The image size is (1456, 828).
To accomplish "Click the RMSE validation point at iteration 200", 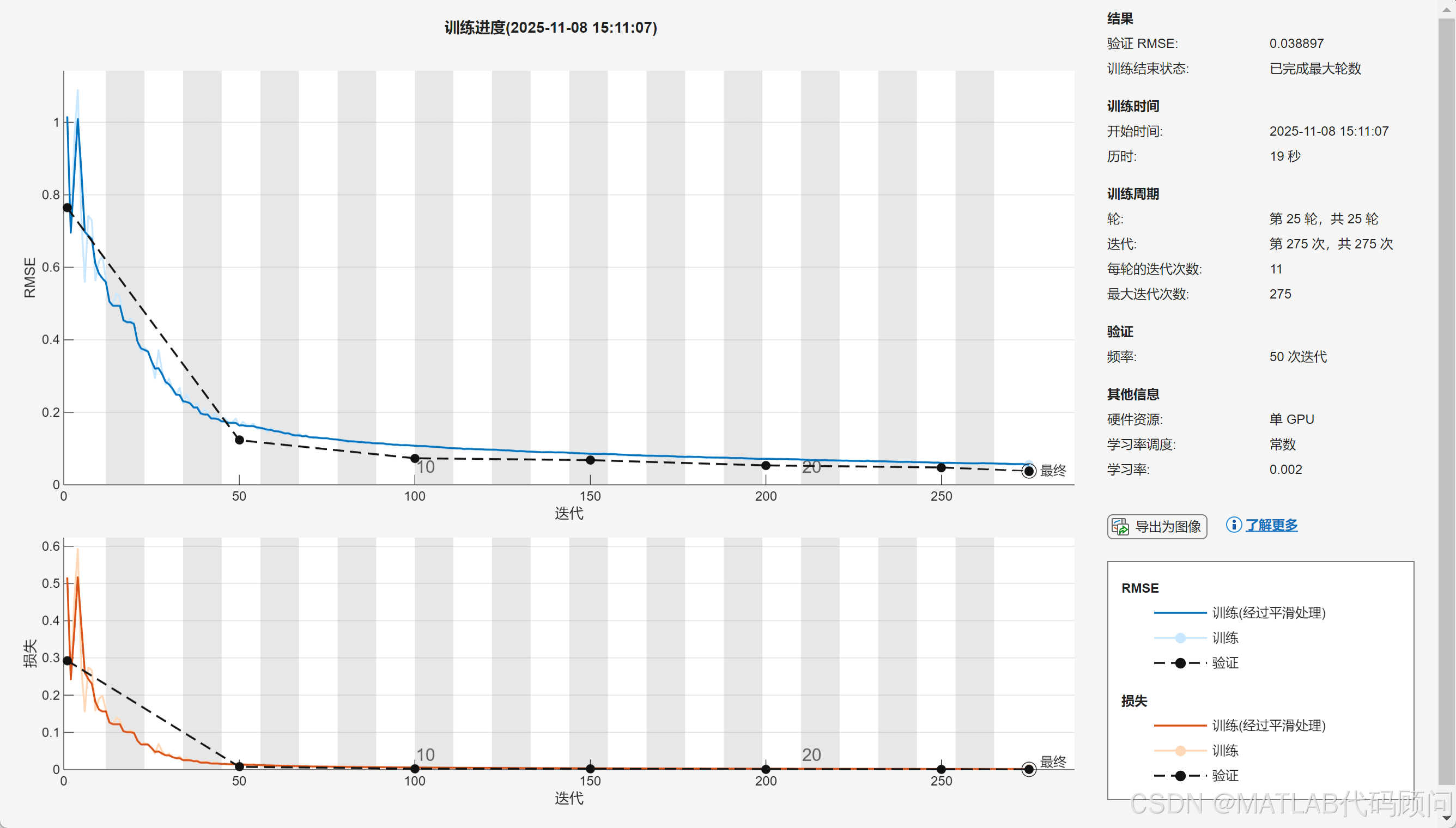I will 766,466.
